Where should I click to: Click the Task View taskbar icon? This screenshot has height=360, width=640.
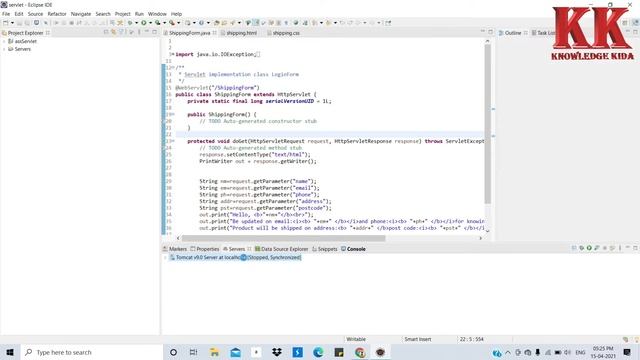(193, 352)
